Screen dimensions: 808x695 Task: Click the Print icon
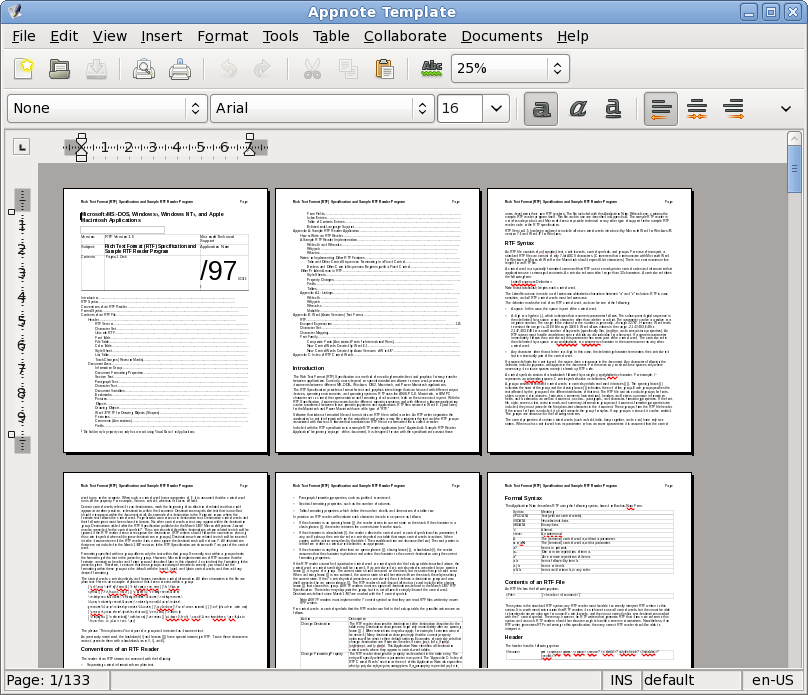[180, 69]
